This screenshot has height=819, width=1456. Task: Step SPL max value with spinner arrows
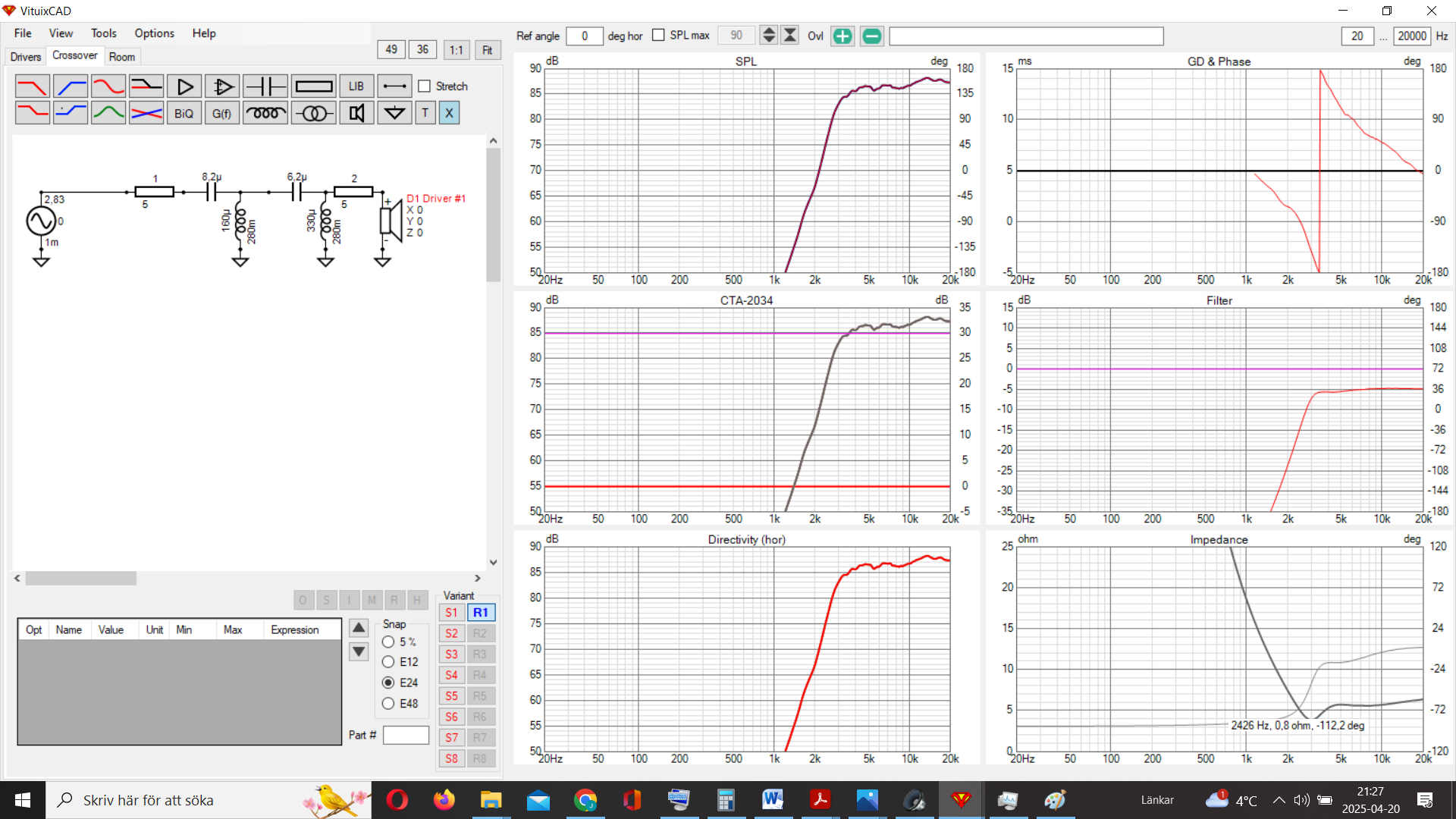[768, 36]
